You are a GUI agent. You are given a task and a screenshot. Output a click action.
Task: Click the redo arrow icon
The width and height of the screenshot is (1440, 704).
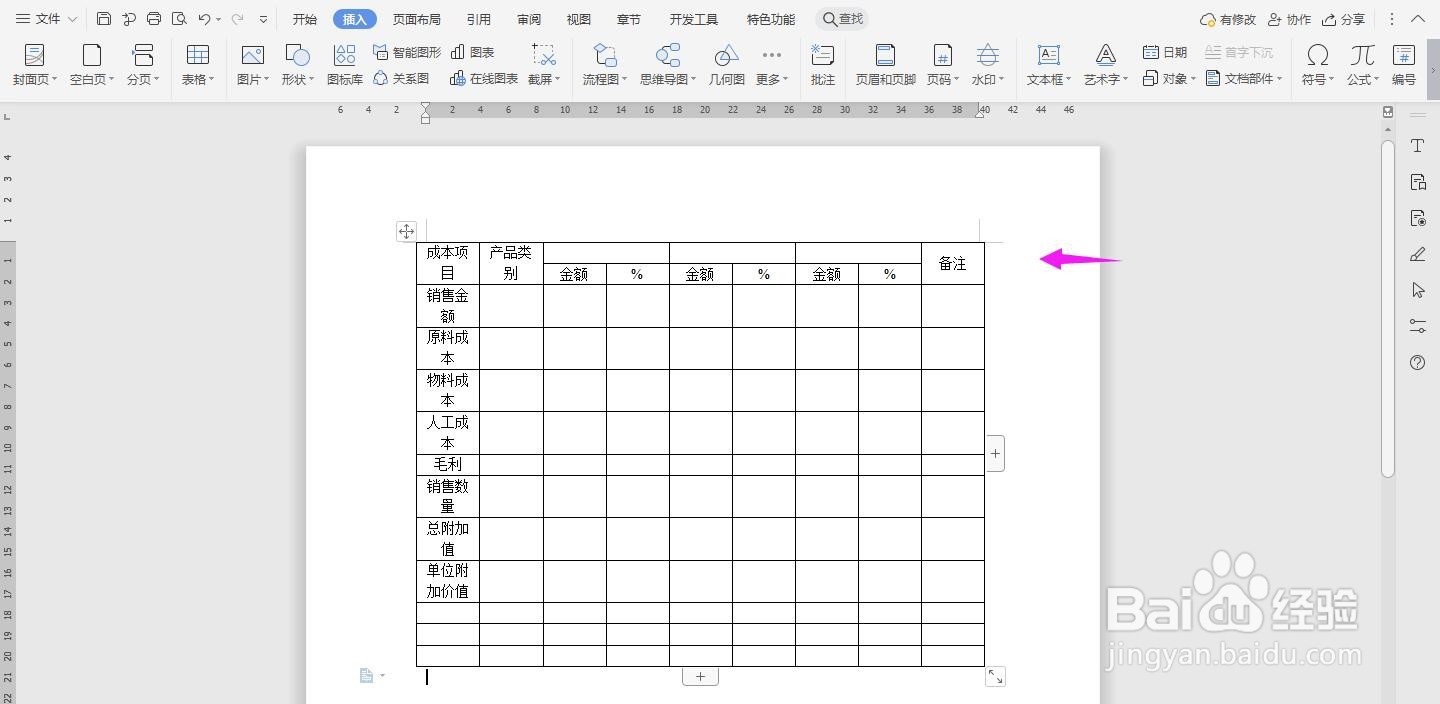[237, 19]
